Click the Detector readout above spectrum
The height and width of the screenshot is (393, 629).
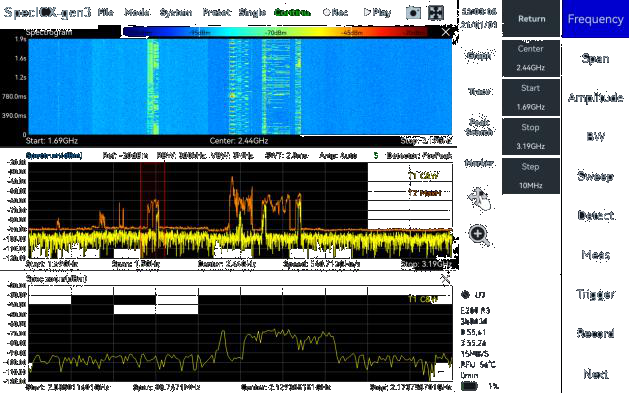(x=419, y=156)
